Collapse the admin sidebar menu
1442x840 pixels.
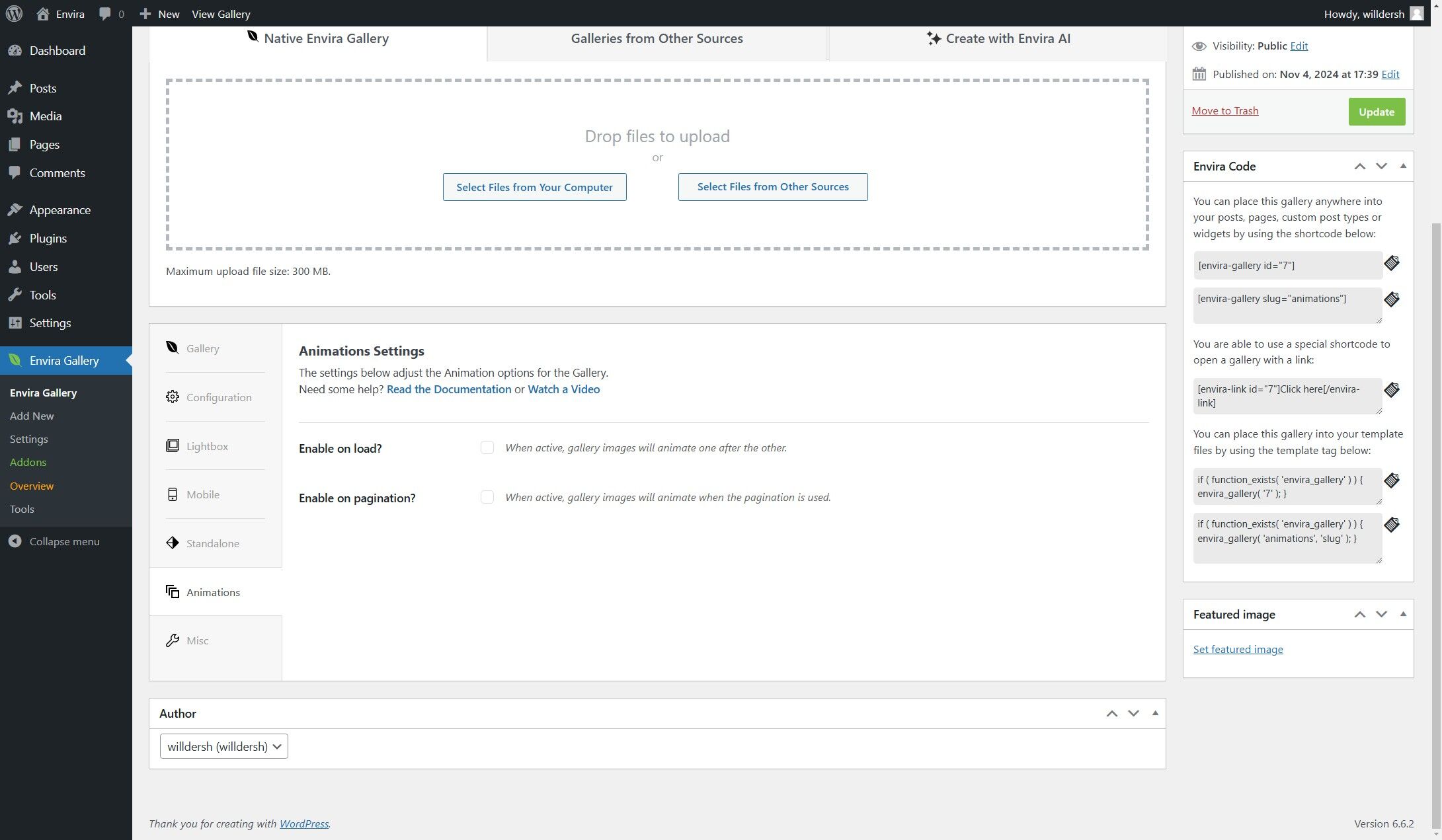pos(54,541)
